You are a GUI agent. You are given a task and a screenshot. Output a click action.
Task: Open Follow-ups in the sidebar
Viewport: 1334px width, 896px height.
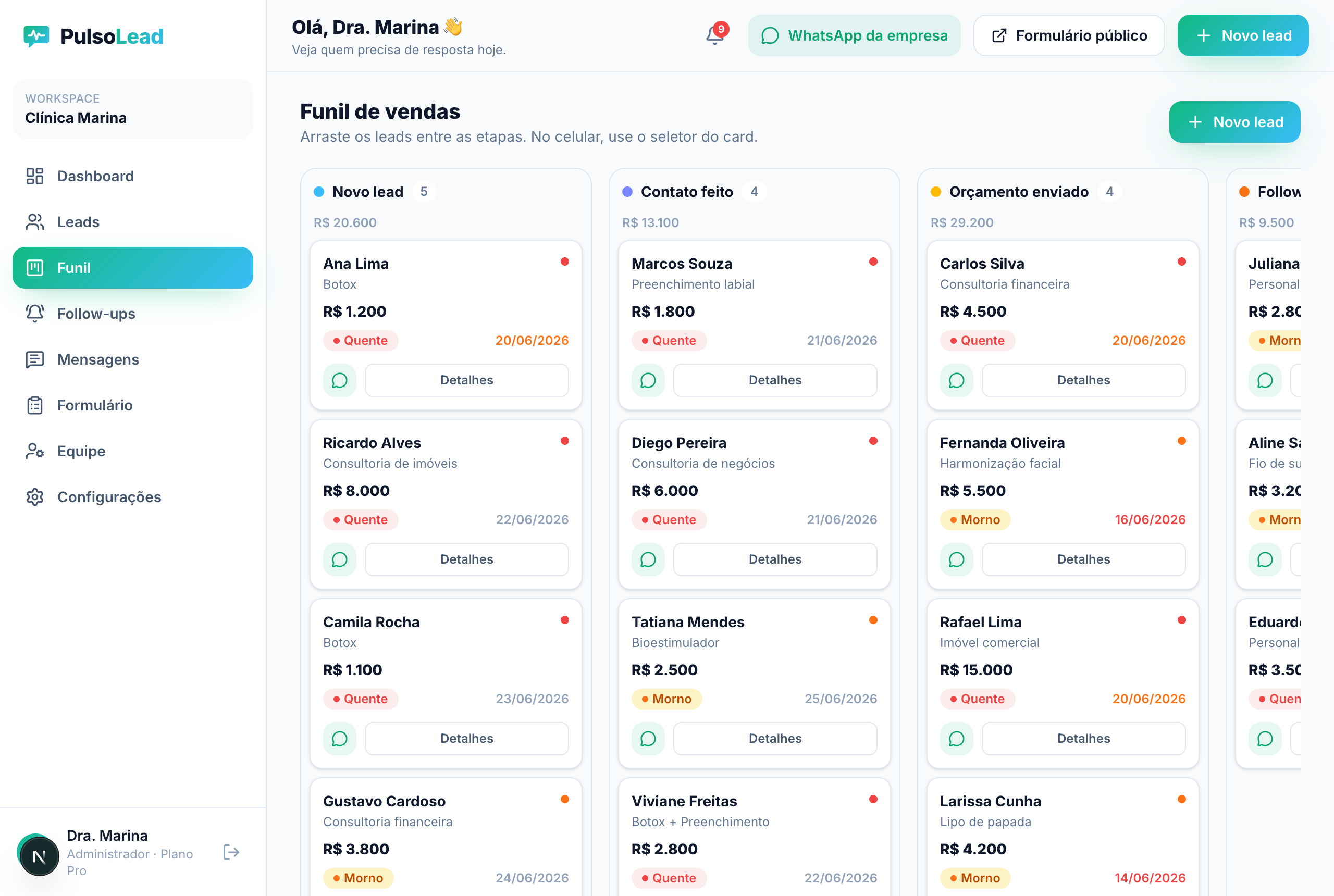(x=132, y=314)
